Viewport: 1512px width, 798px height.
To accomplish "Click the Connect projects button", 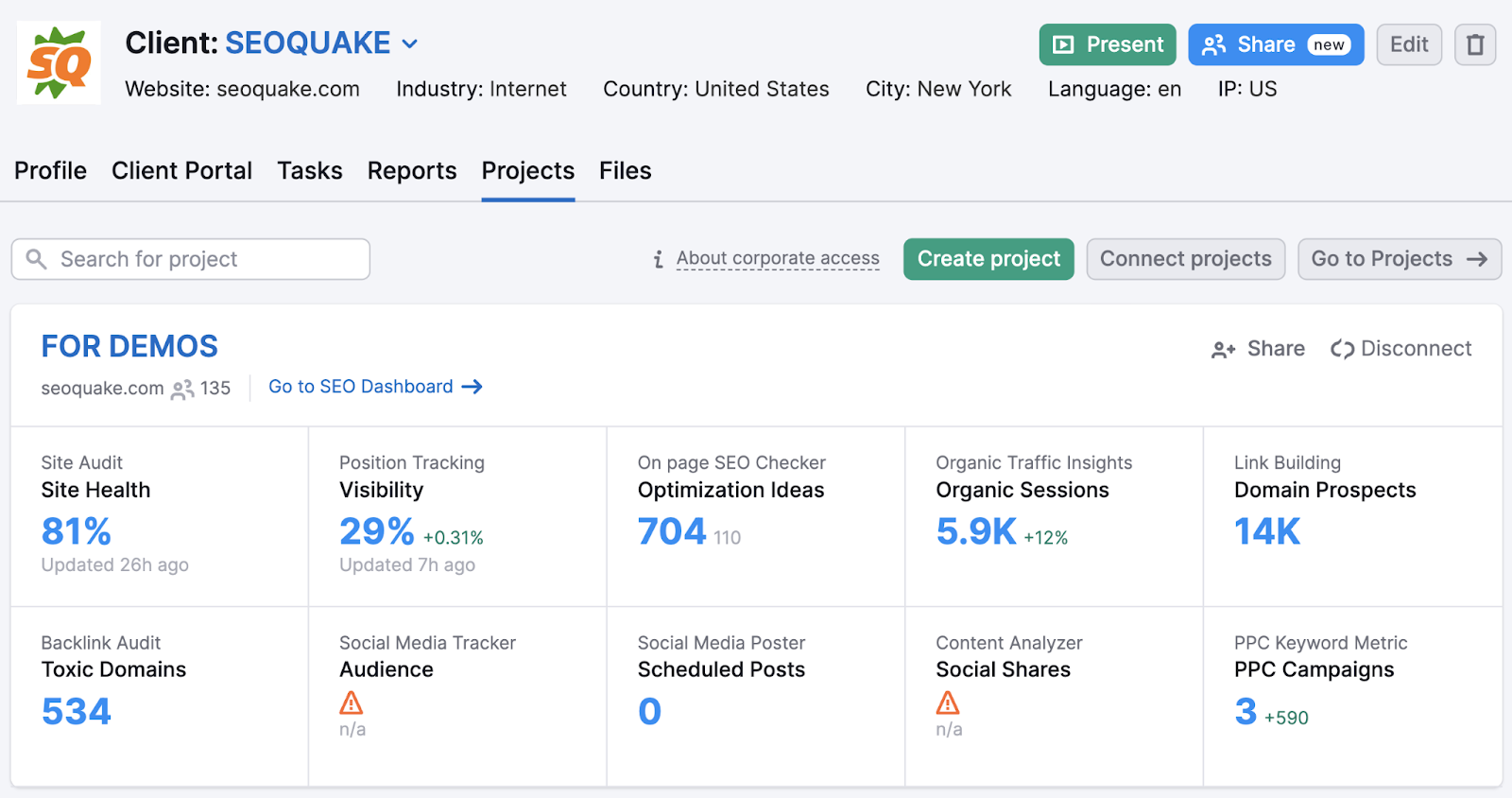I will [1186, 259].
